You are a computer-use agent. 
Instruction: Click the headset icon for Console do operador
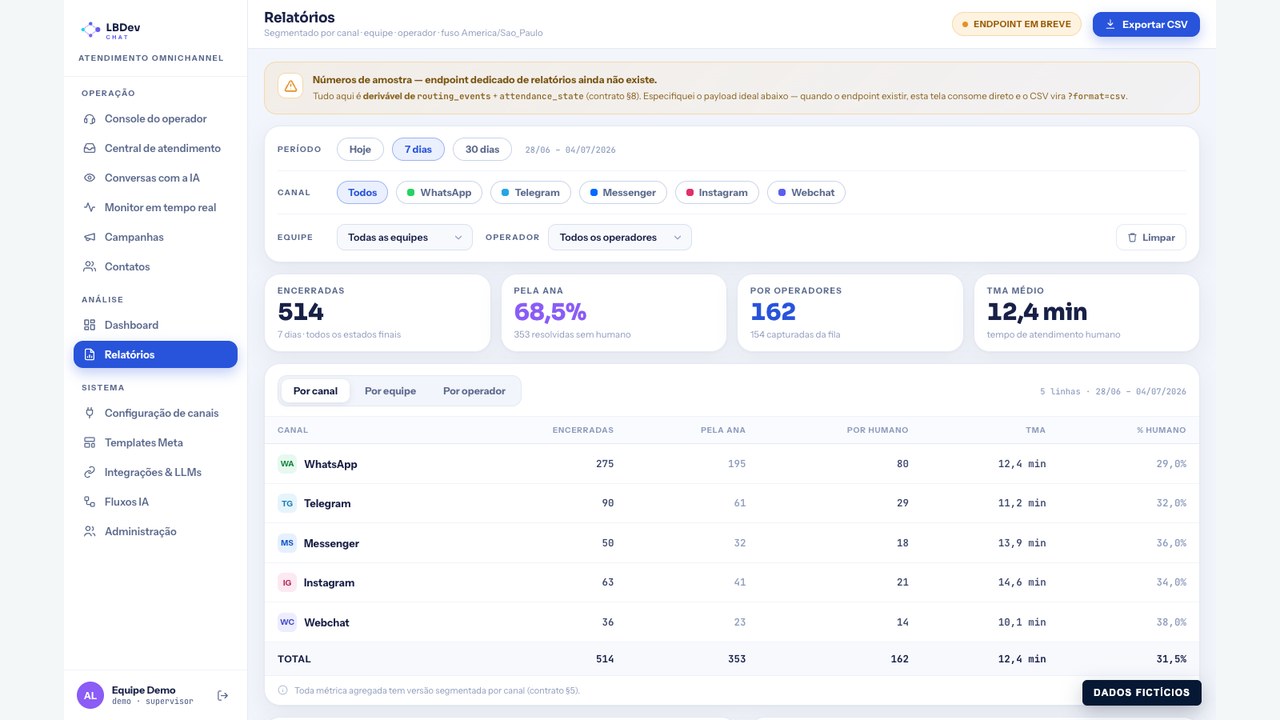click(x=90, y=119)
